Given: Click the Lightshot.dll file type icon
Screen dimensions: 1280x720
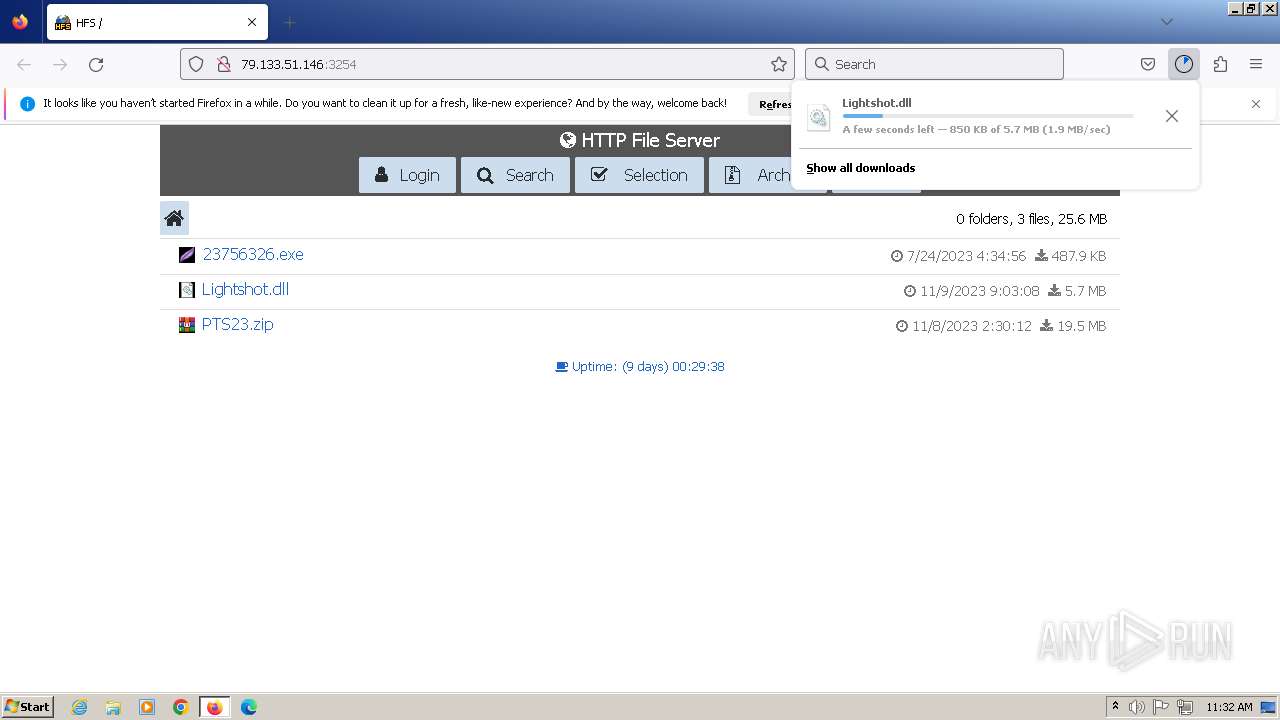Looking at the screenshot, I should tap(187, 290).
